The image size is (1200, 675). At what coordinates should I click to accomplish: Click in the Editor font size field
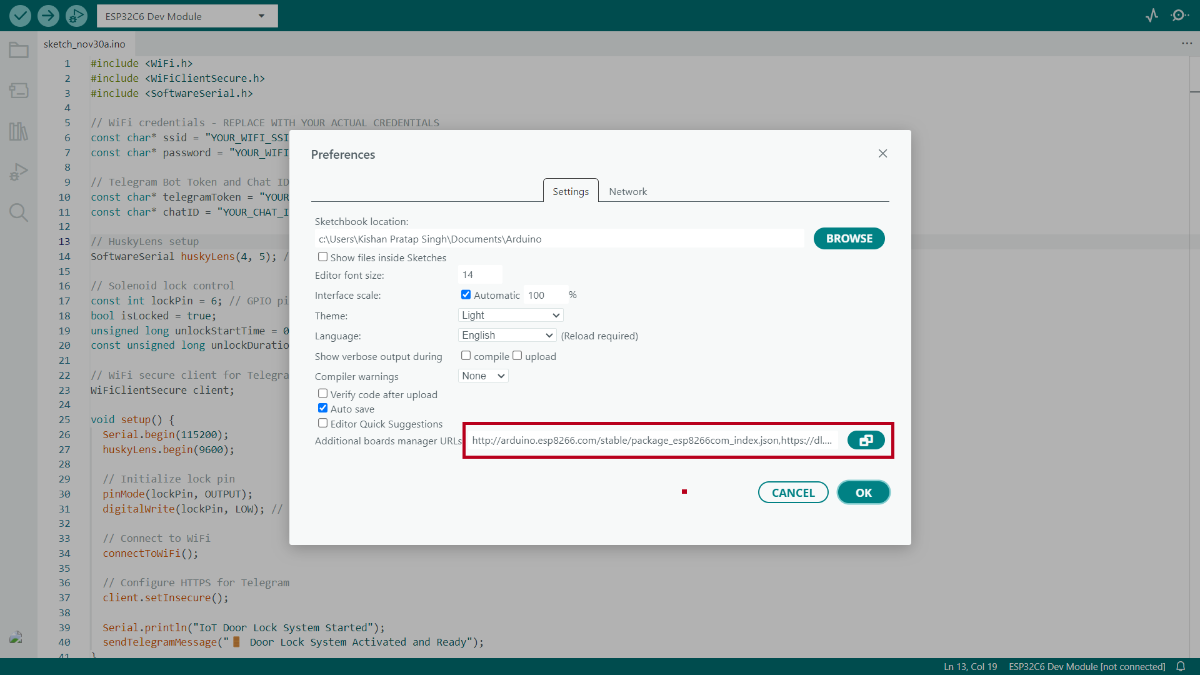point(479,275)
